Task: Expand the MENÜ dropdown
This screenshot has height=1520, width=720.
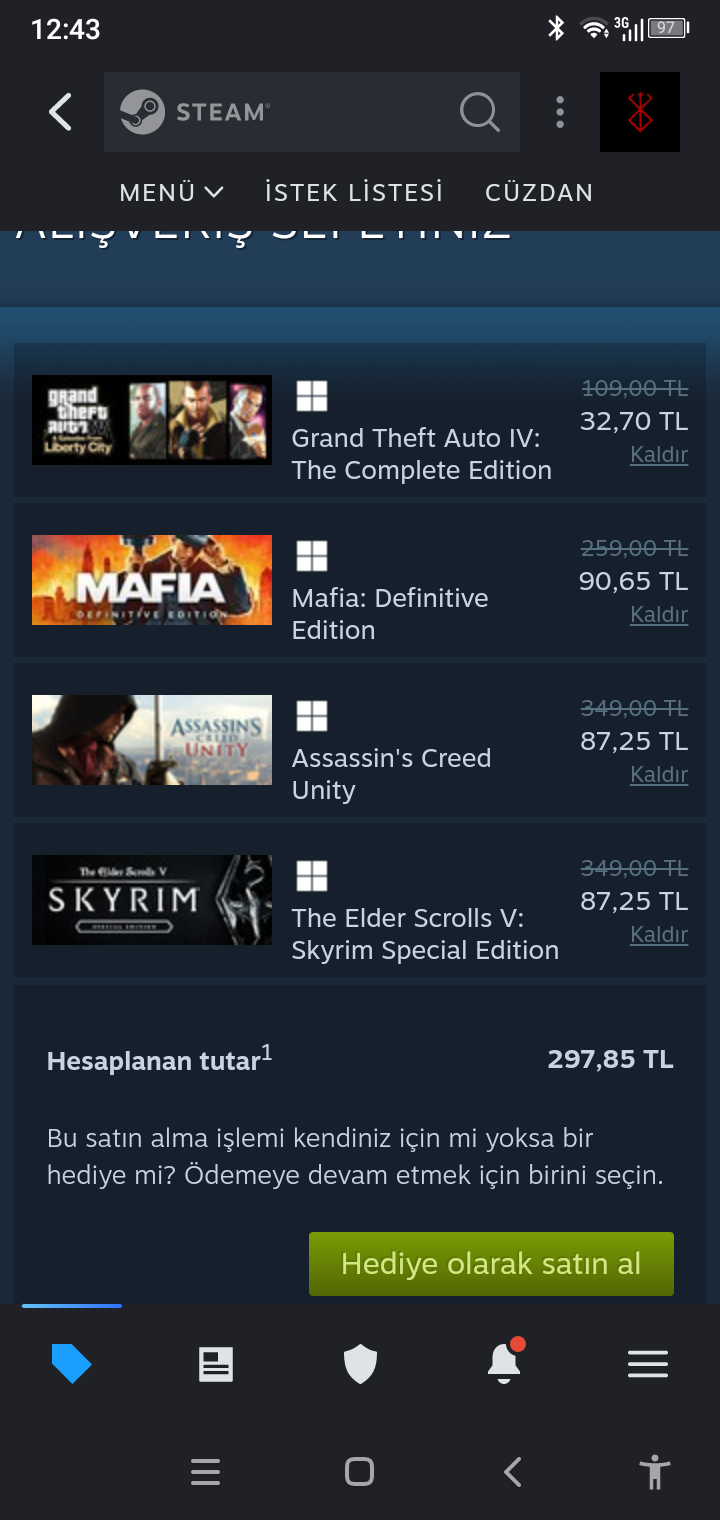Action: click(171, 192)
